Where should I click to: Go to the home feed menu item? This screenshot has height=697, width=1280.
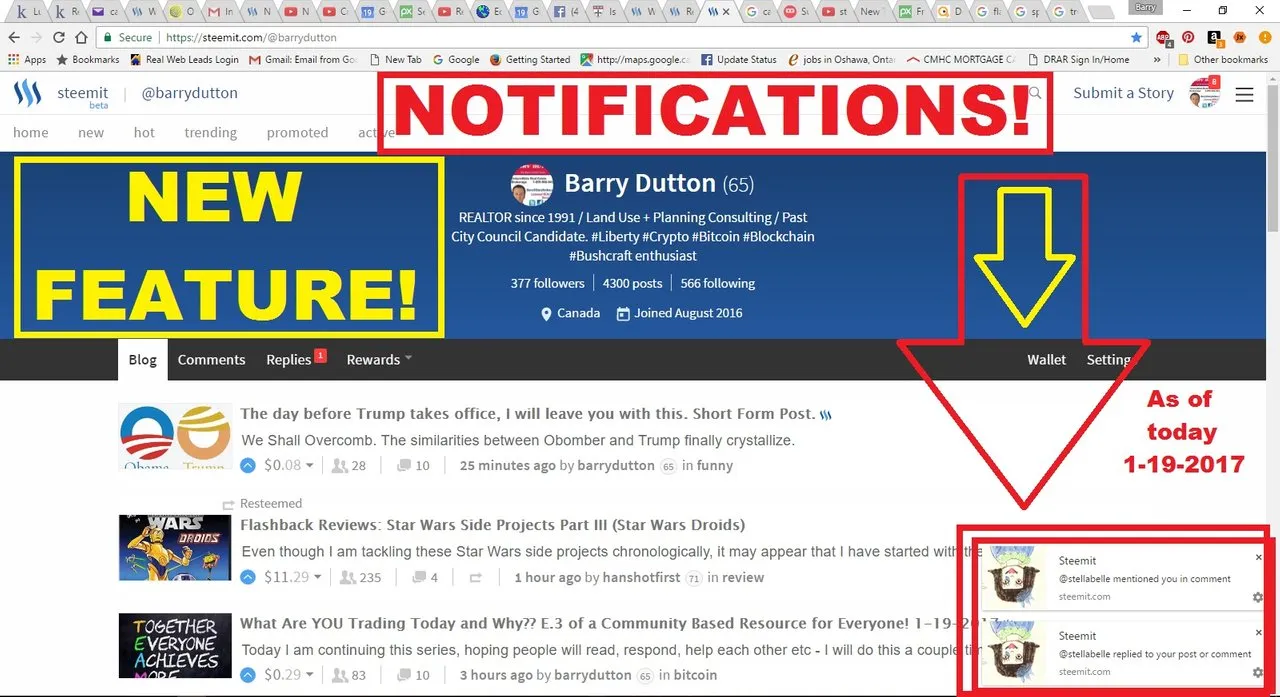click(x=30, y=132)
